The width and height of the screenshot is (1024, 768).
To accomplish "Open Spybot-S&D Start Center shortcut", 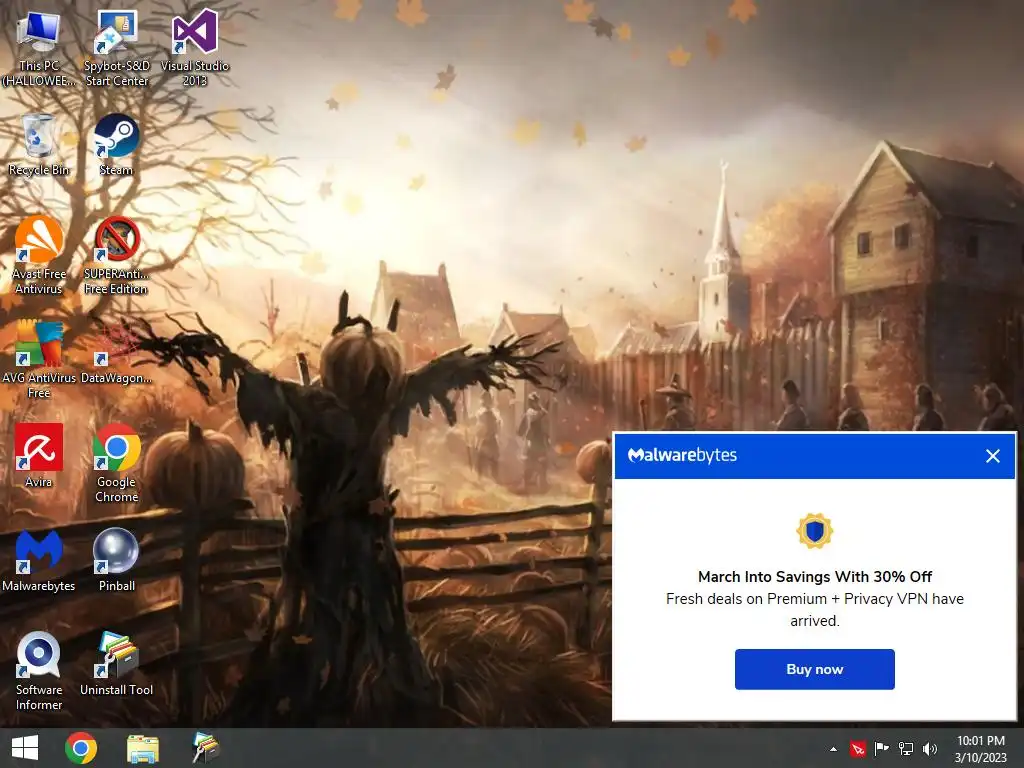I will coord(116,49).
